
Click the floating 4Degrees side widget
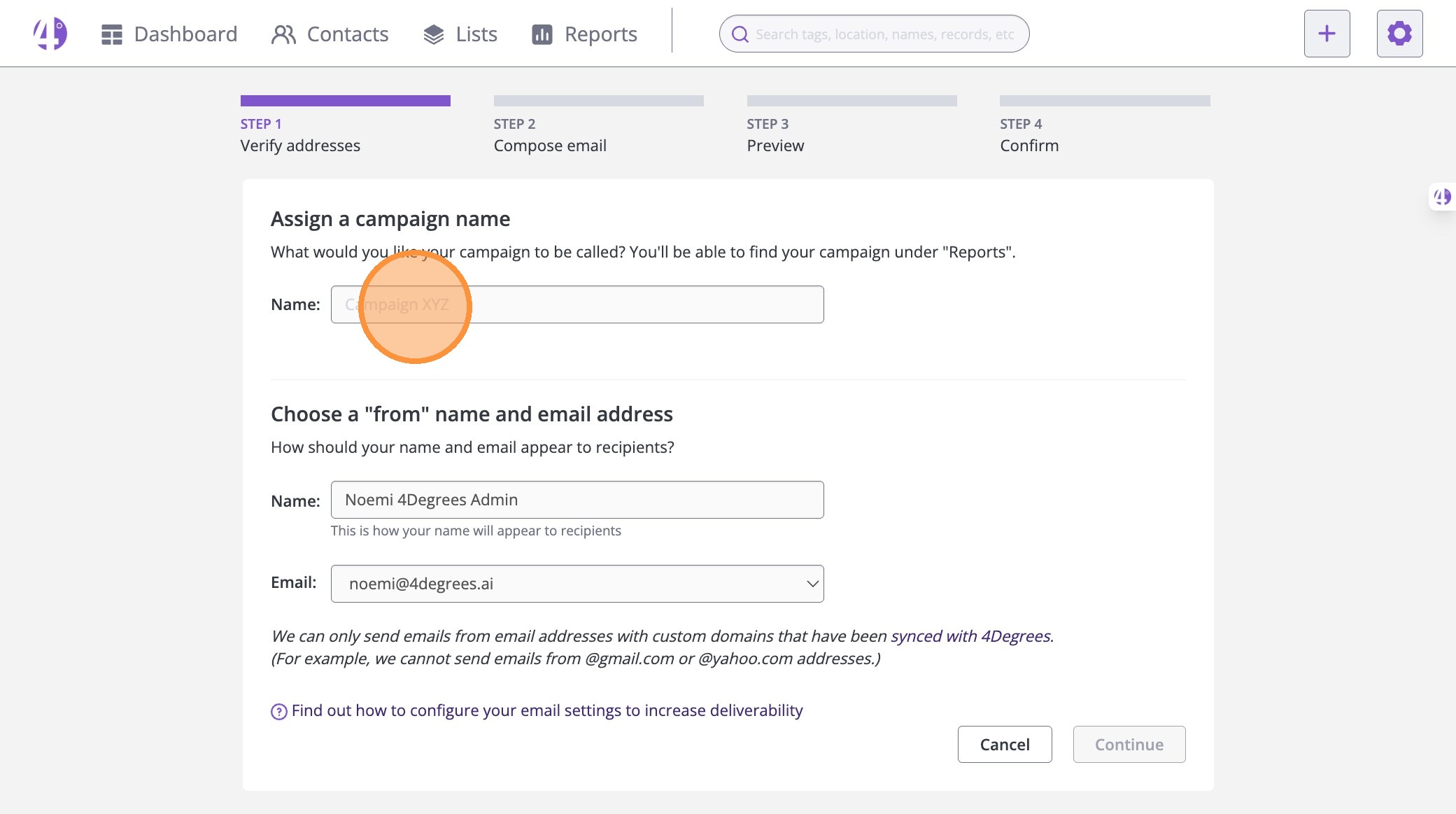[x=1442, y=197]
